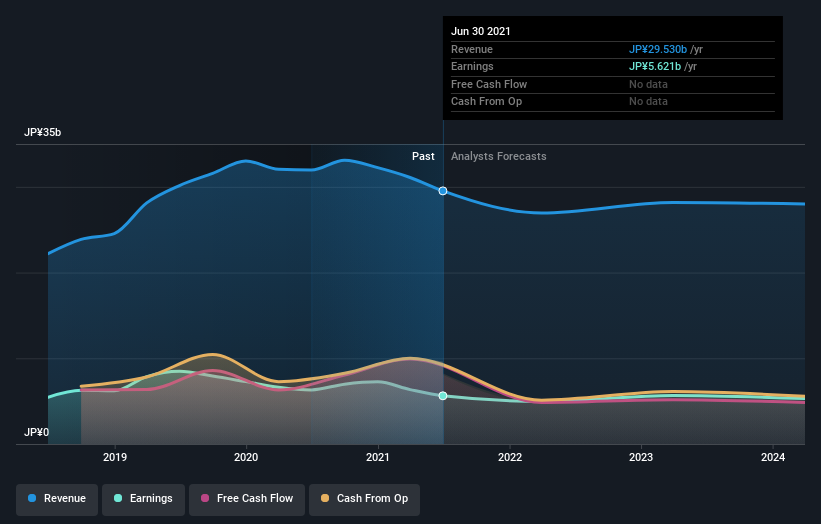The width and height of the screenshot is (821, 524).
Task: Click the JP¥35b y-axis label
Action: click(x=42, y=132)
